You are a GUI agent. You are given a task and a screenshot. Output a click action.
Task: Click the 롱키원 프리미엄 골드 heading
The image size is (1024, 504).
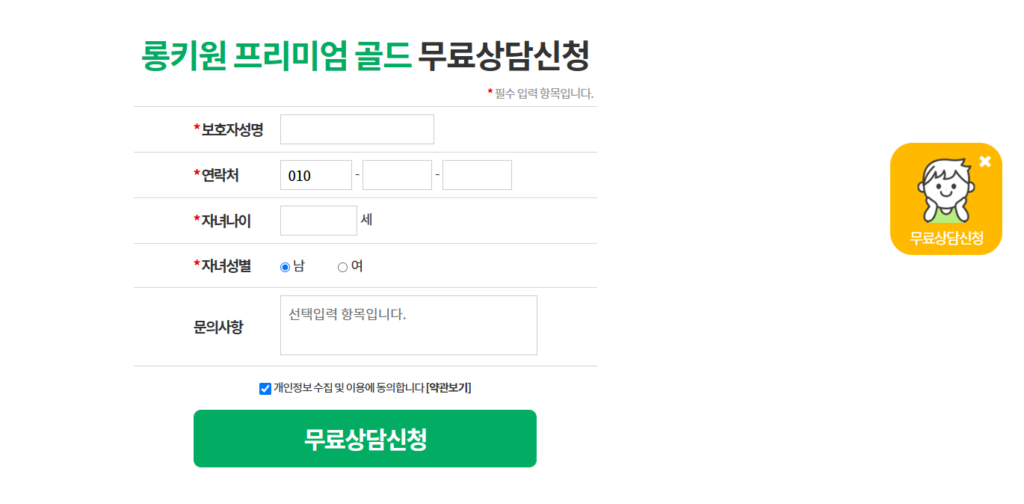pos(276,56)
